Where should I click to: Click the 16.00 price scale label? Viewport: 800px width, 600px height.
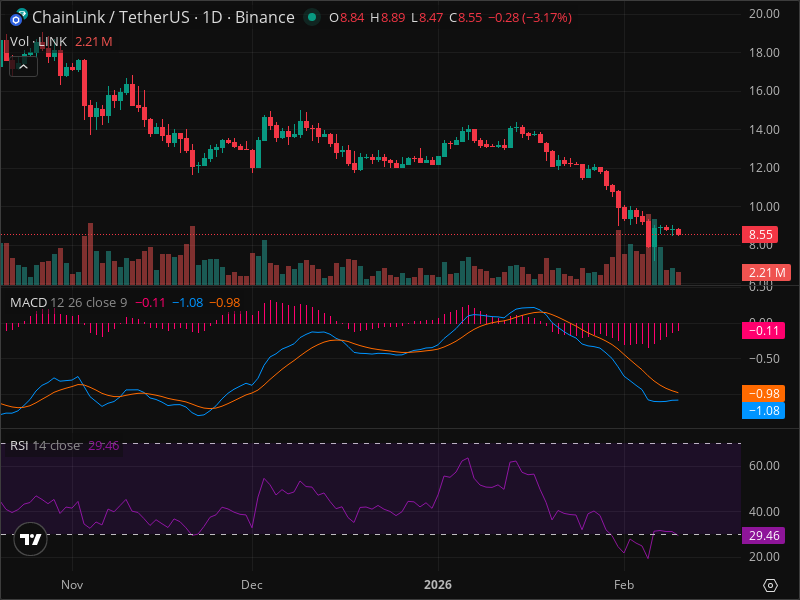coord(764,91)
